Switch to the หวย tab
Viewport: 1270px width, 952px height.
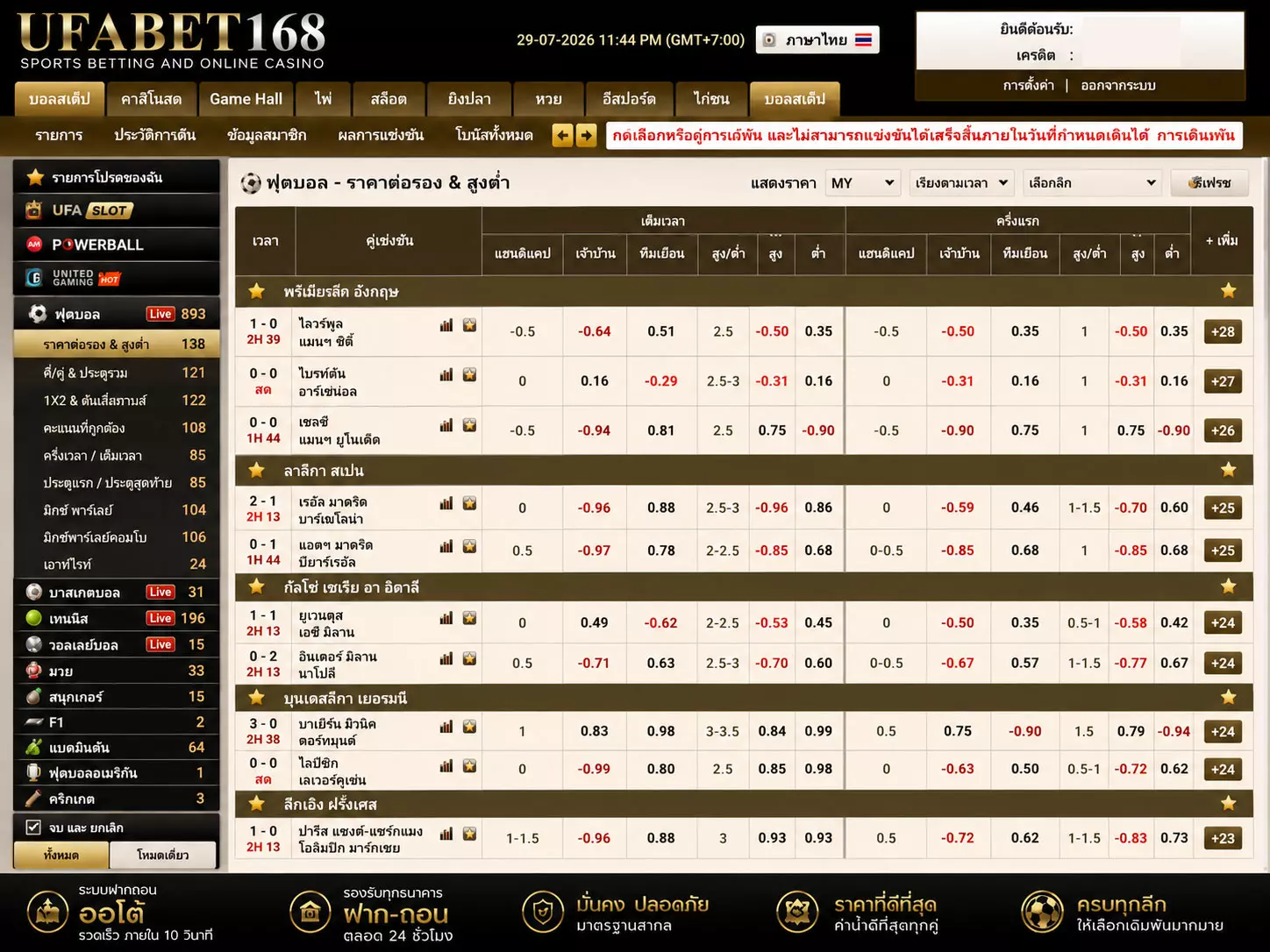click(x=548, y=99)
